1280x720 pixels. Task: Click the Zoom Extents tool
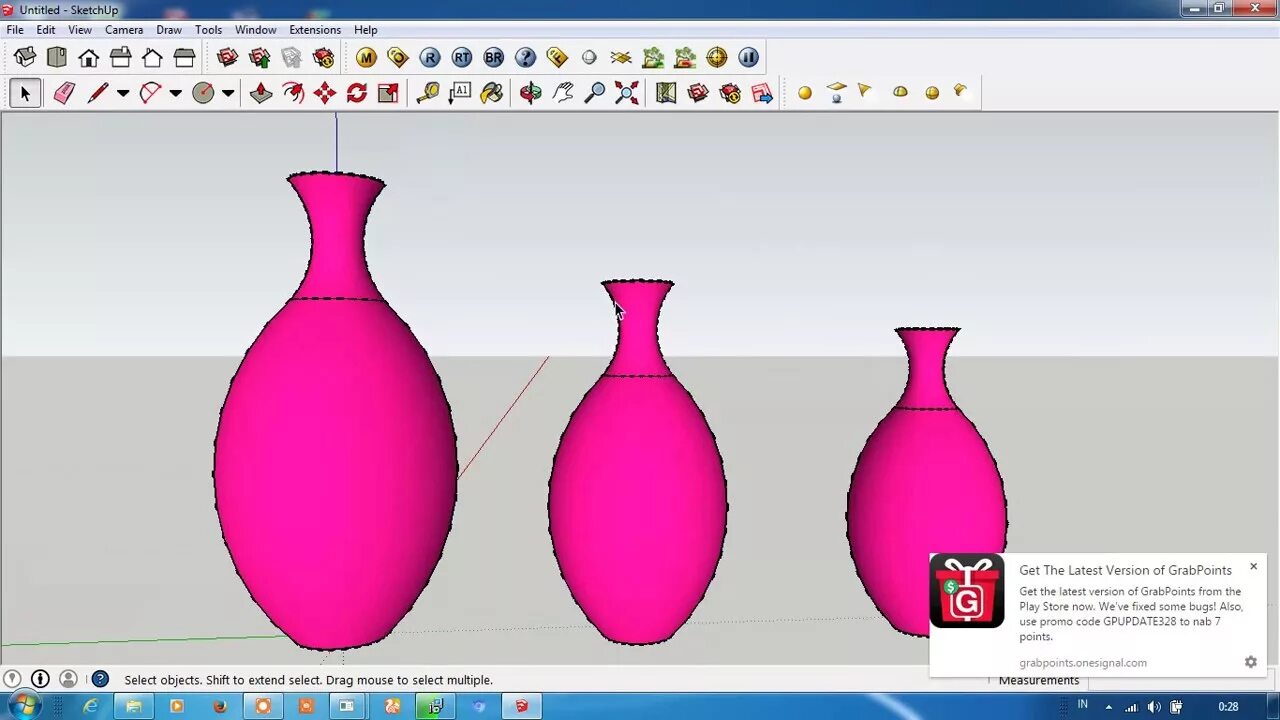(x=627, y=93)
